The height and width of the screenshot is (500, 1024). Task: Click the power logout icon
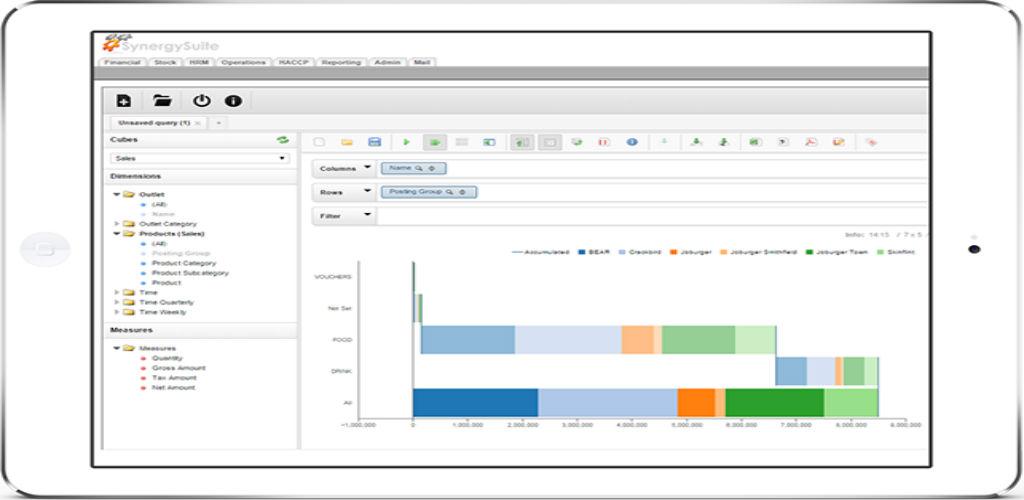click(202, 101)
